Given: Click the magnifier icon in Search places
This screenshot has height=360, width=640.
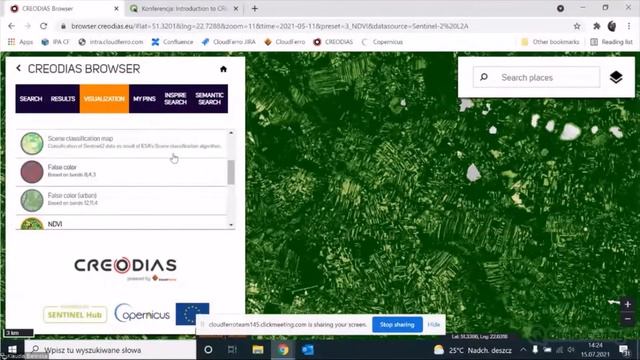Looking at the screenshot, I should 484,77.
